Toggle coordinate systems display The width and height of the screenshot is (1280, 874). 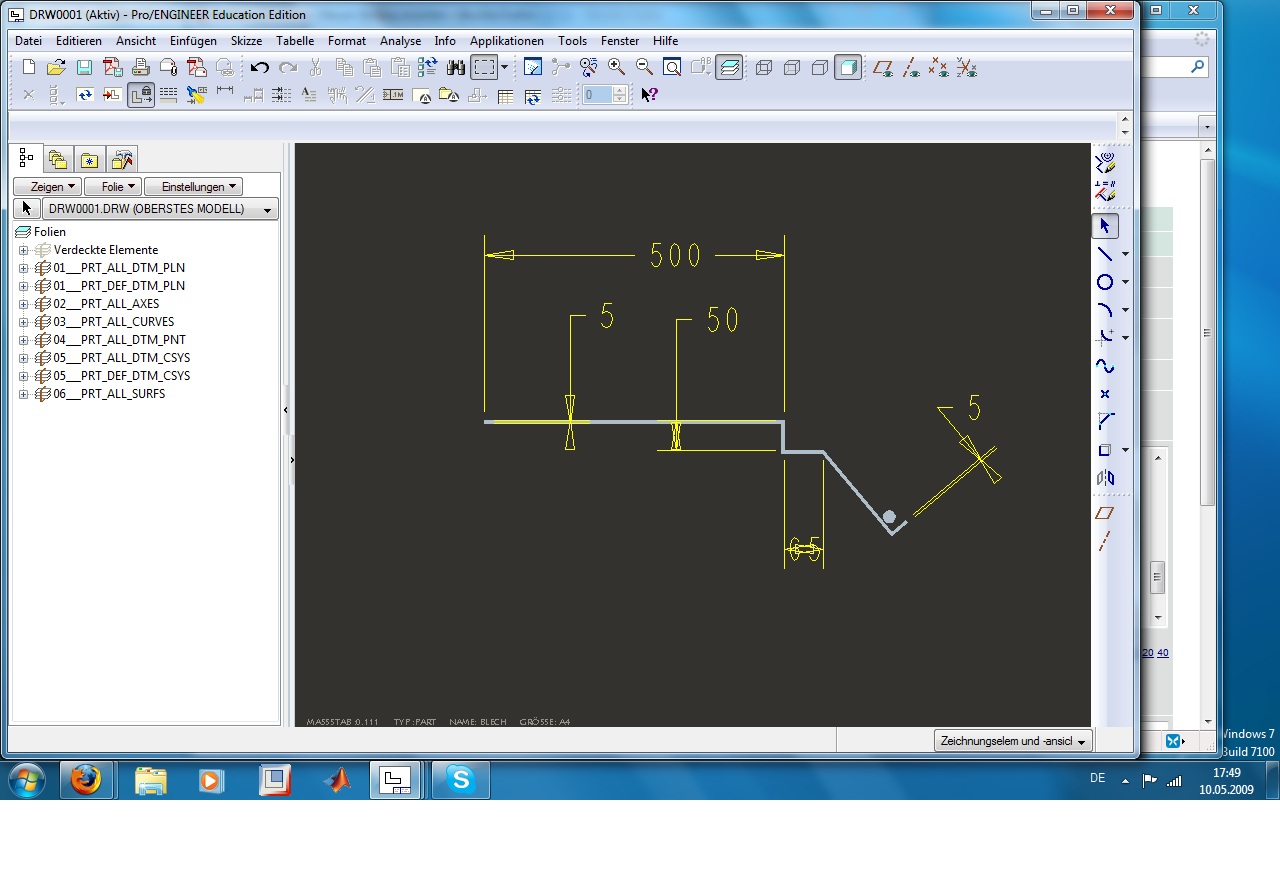coord(966,68)
